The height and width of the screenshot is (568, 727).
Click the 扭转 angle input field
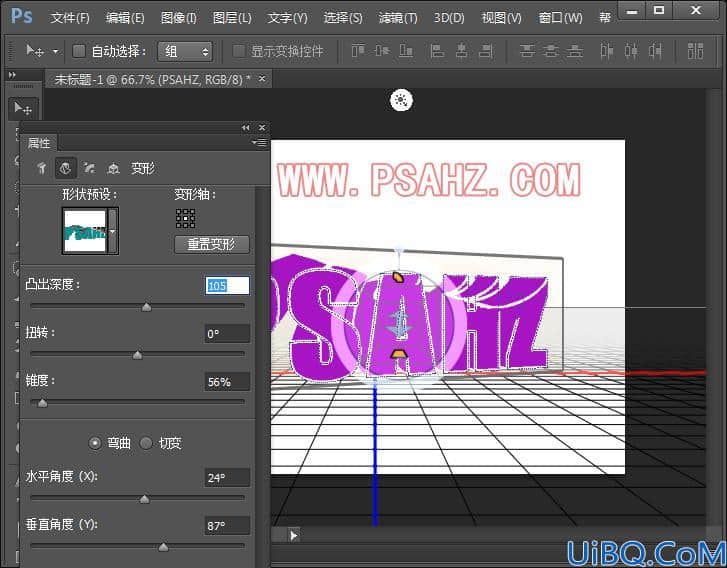(227, 333)
